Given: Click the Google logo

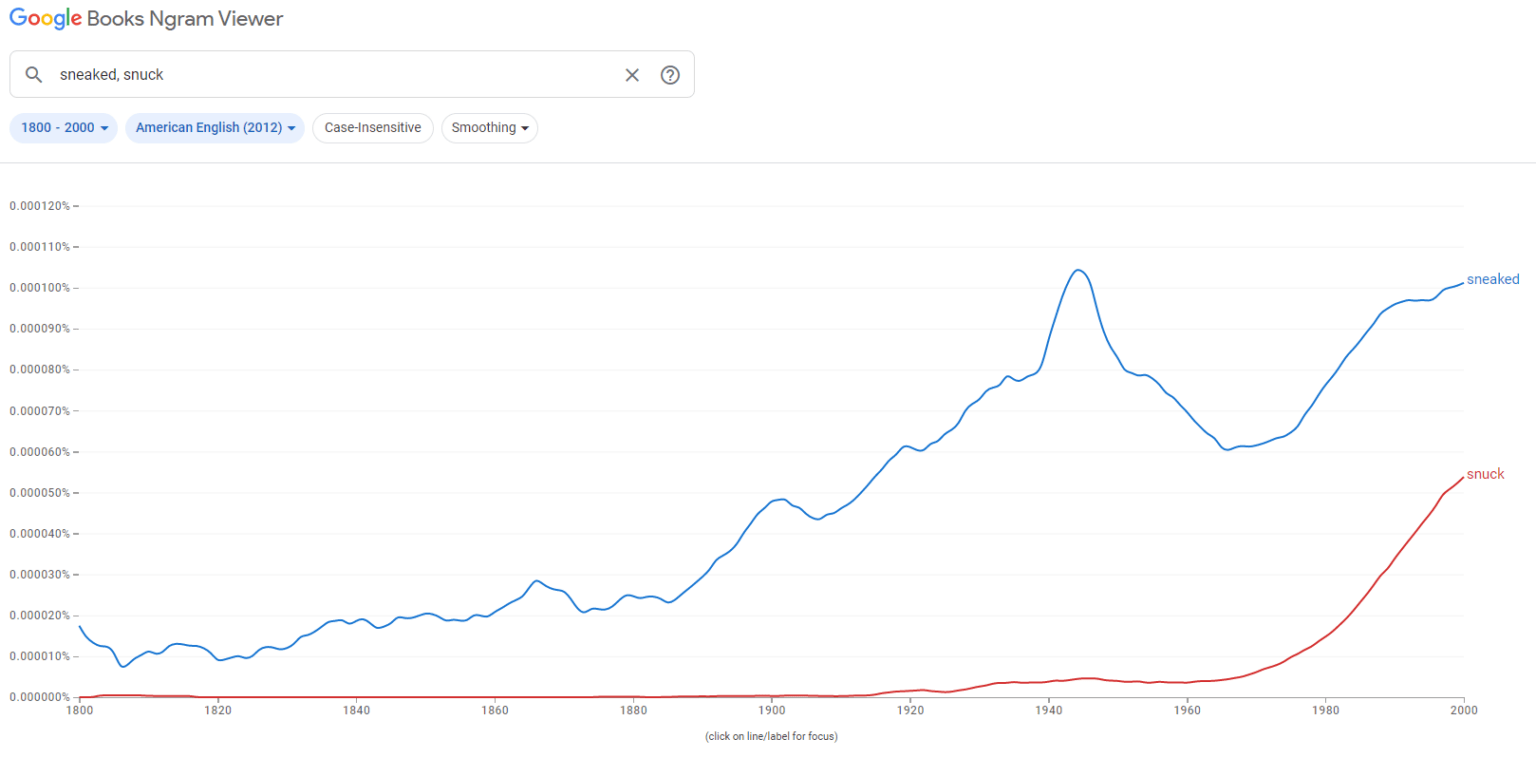Looking at the screenshot, I should point(46,19).
